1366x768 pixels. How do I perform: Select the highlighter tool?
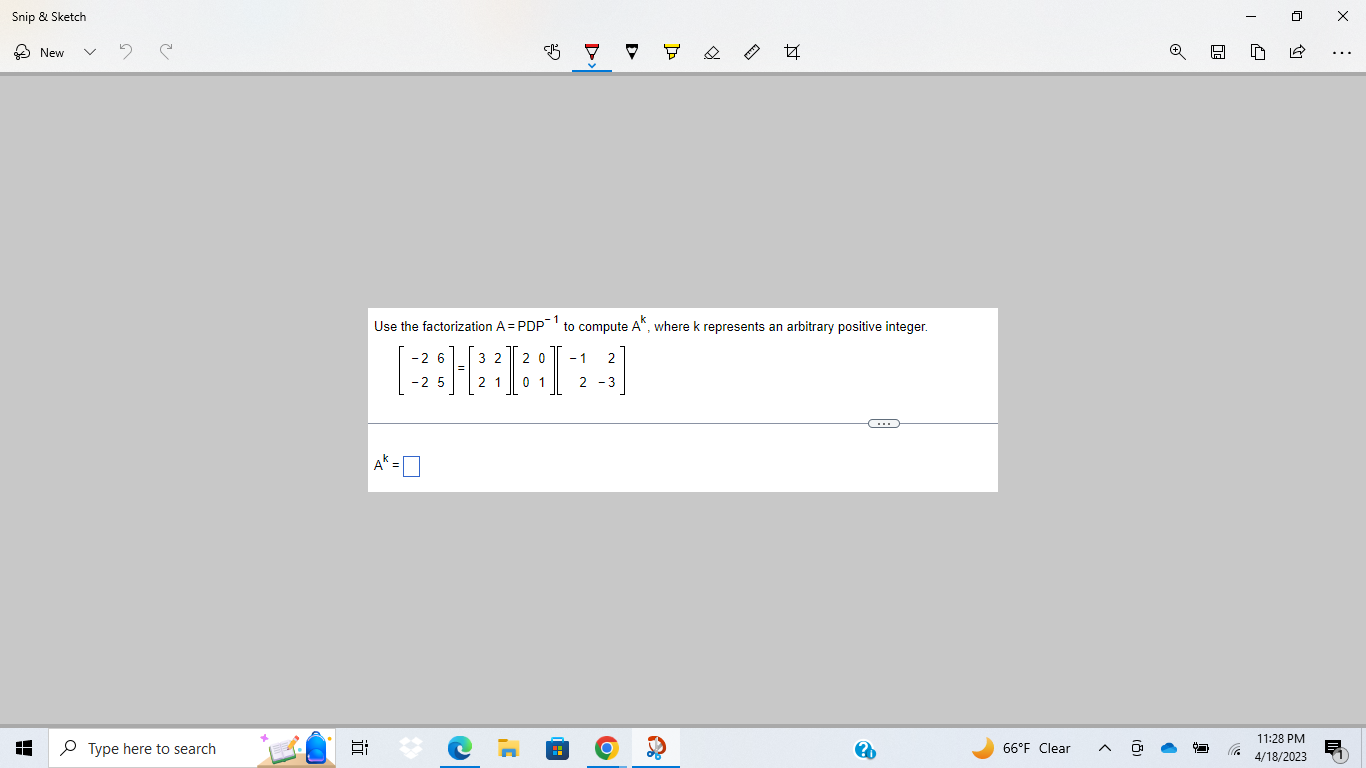click(672, 50)
